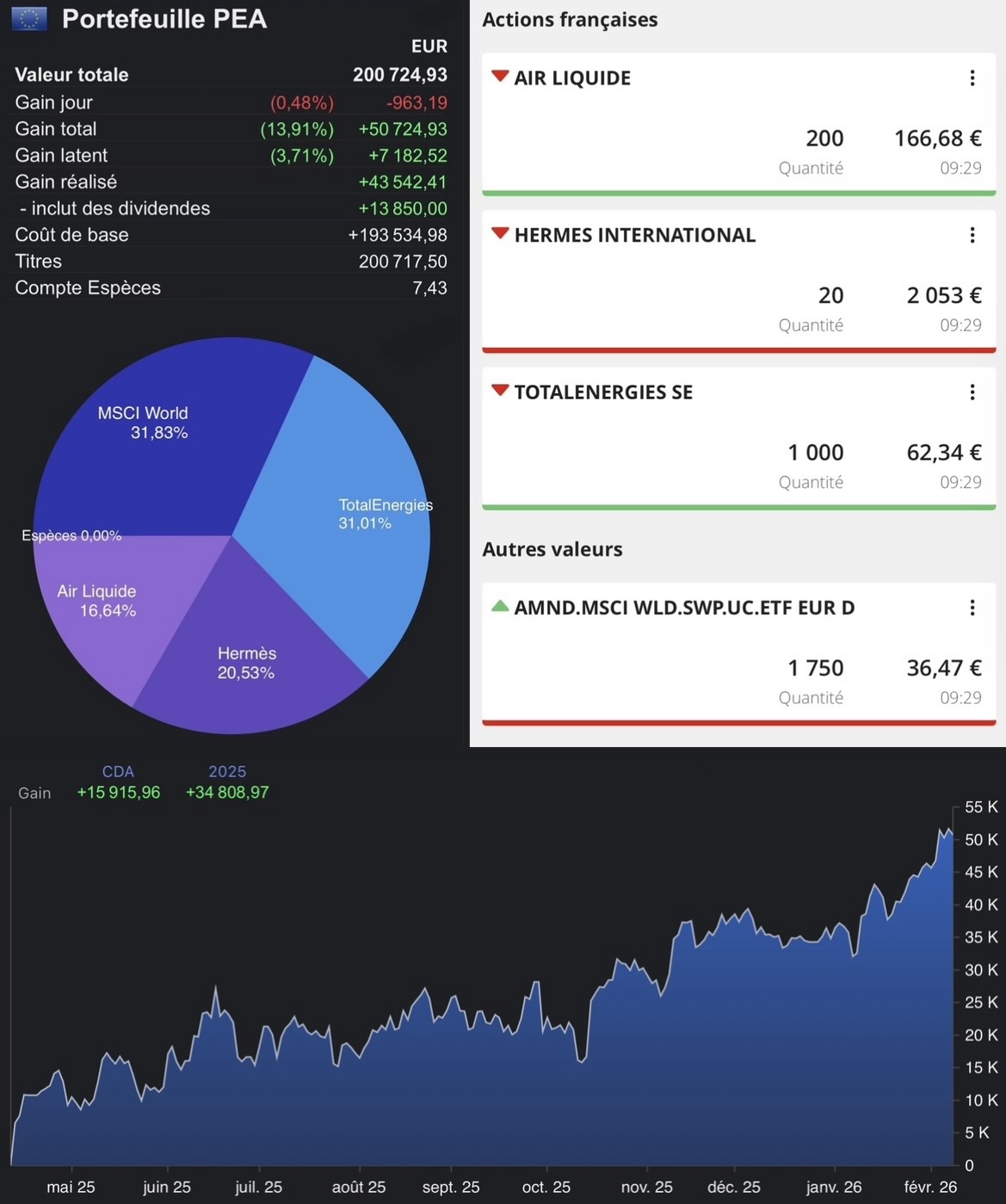Click the EU flag icon beside Portefeuille PEA
1006x1204 pixels.
[29, 19]
